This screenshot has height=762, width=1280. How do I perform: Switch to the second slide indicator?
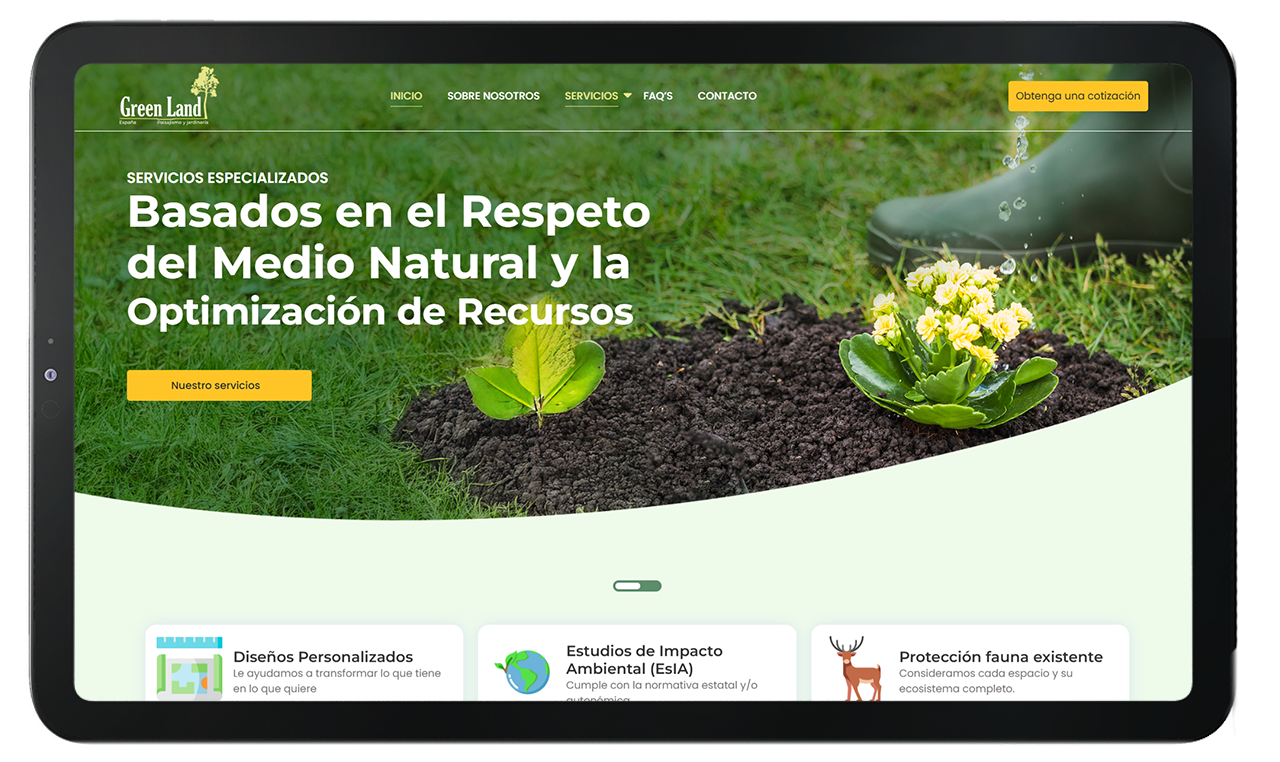[x=650, y=586]
